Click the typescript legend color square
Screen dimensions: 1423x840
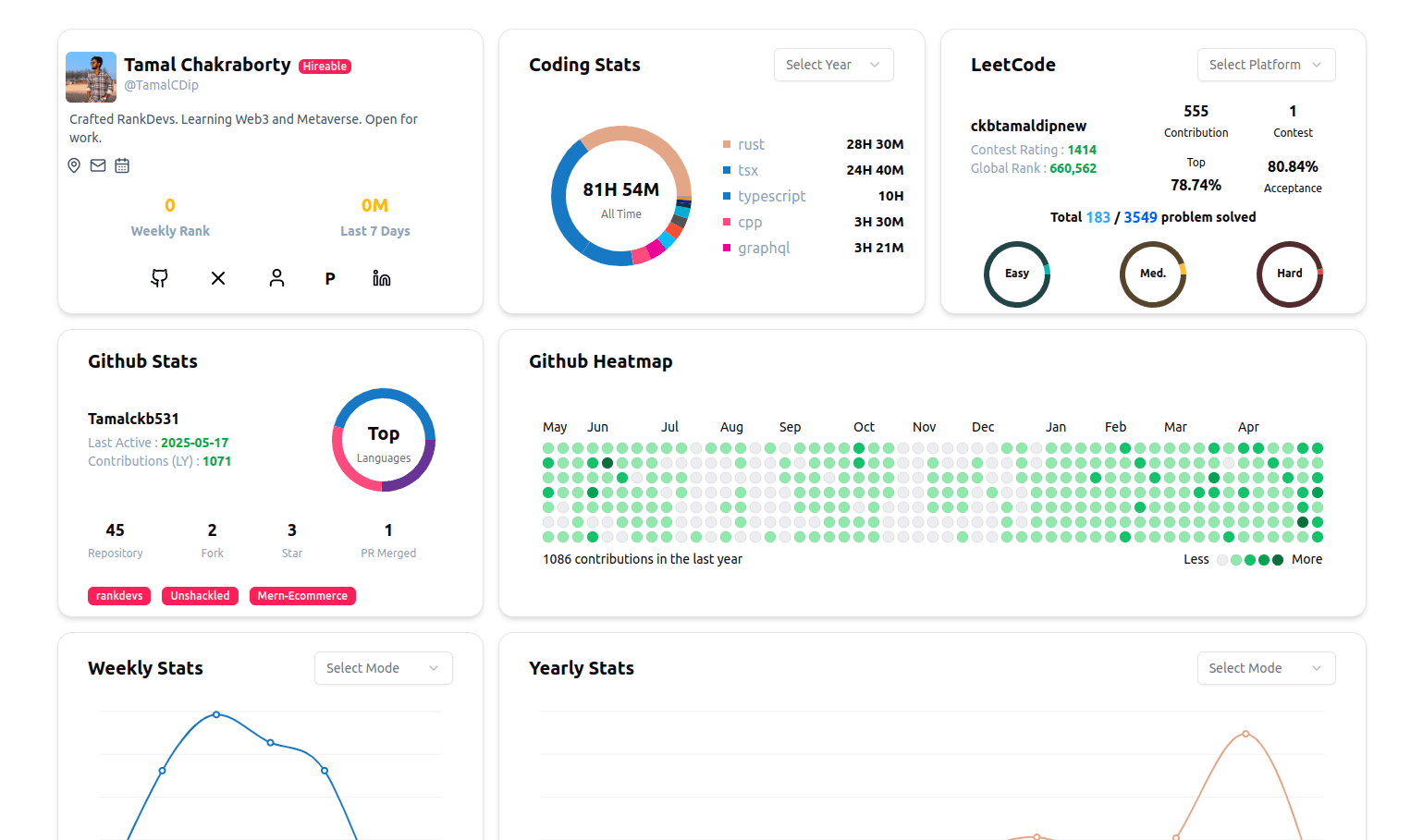(x=727, y=196)
